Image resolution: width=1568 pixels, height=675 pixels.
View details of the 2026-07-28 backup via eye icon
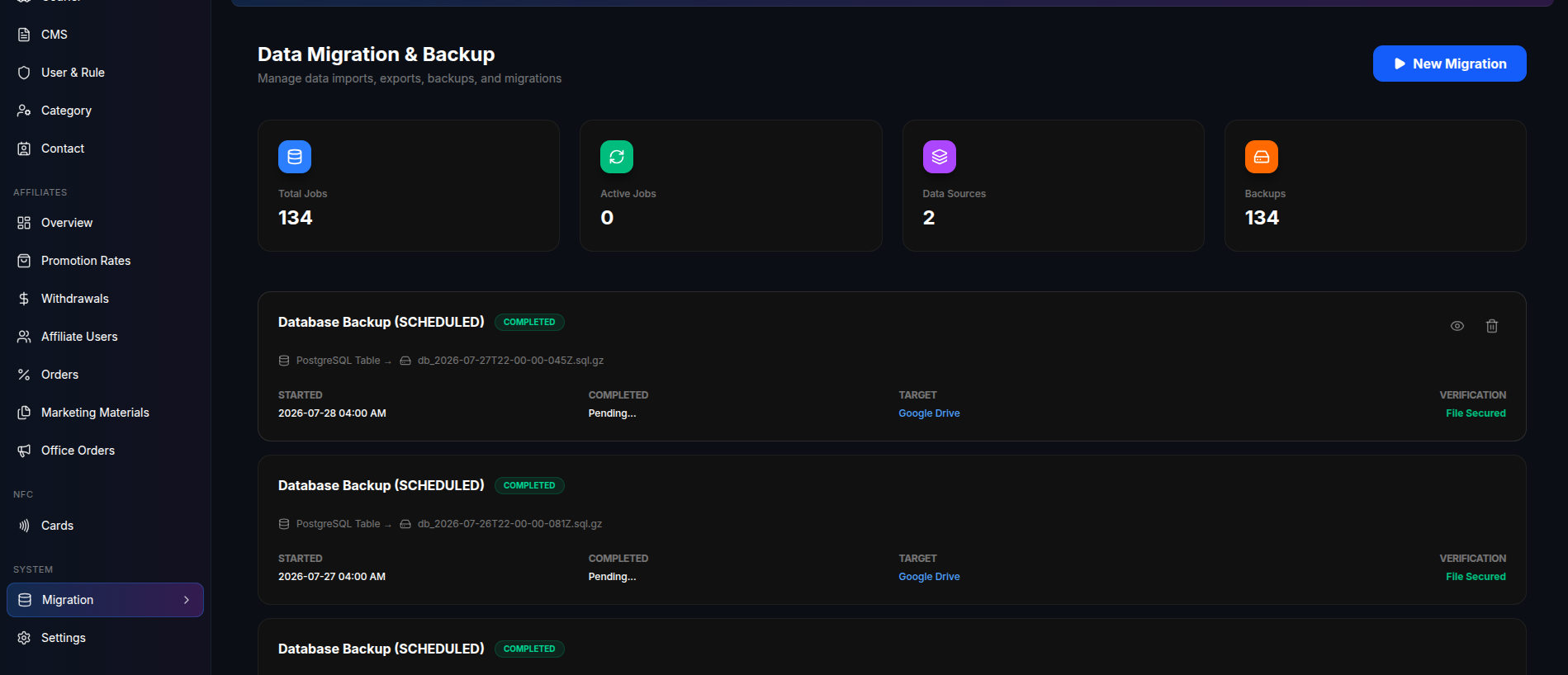click(1457, 326)
